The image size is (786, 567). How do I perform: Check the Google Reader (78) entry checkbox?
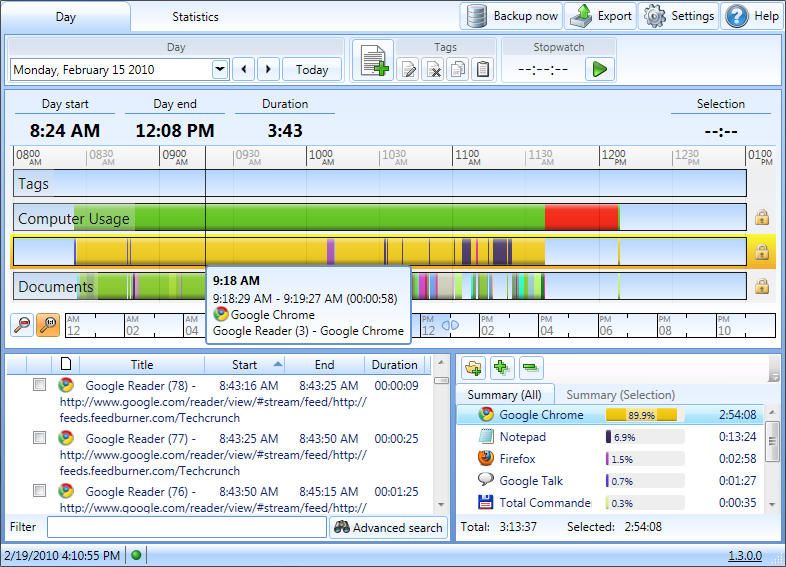[x=39, y=385]
